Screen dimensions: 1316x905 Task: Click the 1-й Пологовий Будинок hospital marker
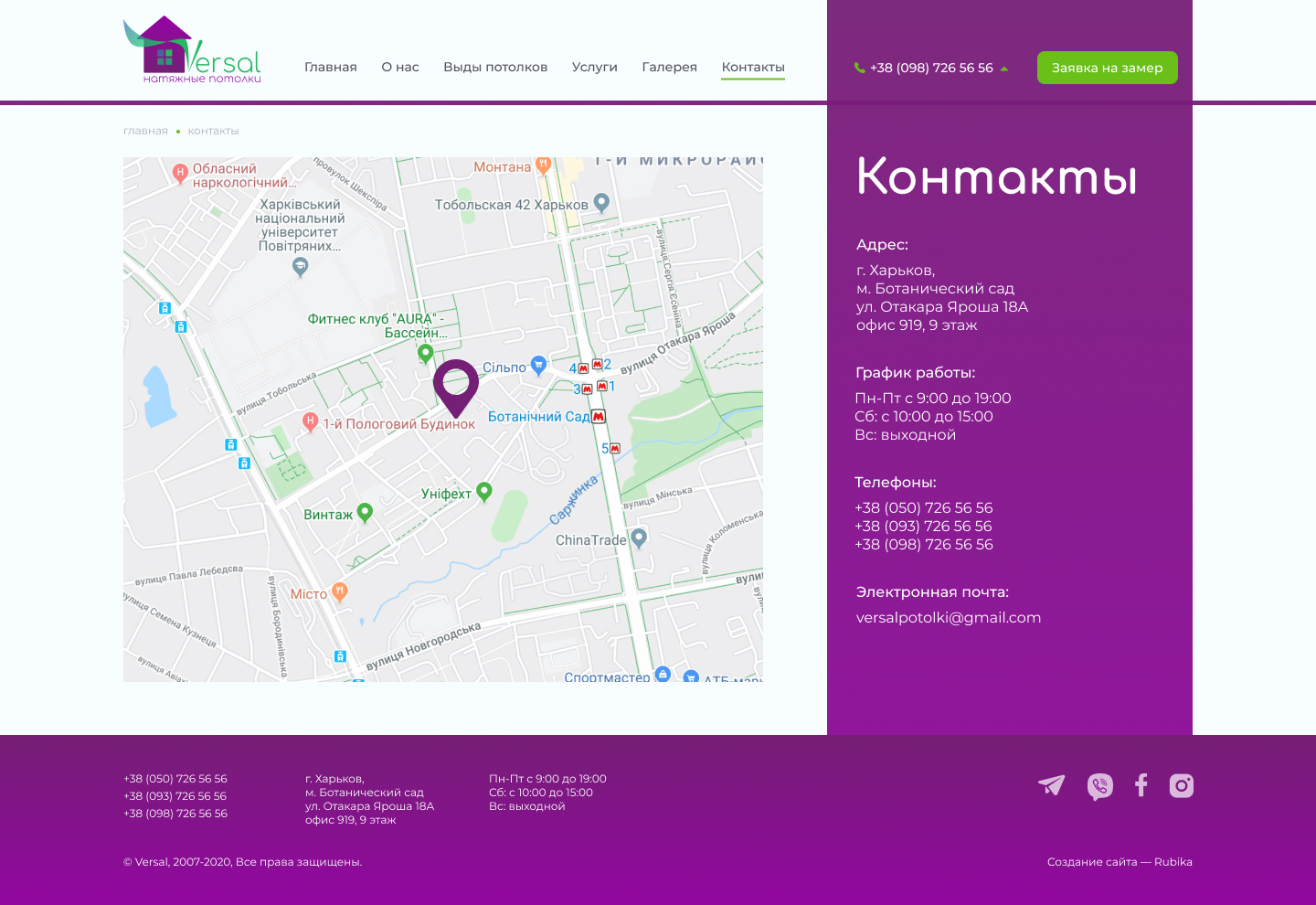tap(310, 421)
